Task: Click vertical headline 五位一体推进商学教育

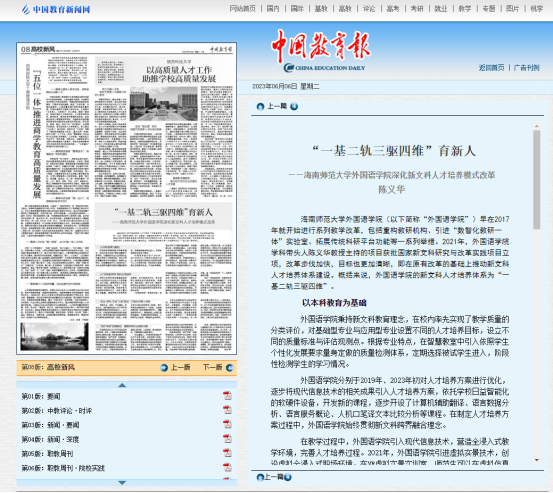Action: point(37,134)
